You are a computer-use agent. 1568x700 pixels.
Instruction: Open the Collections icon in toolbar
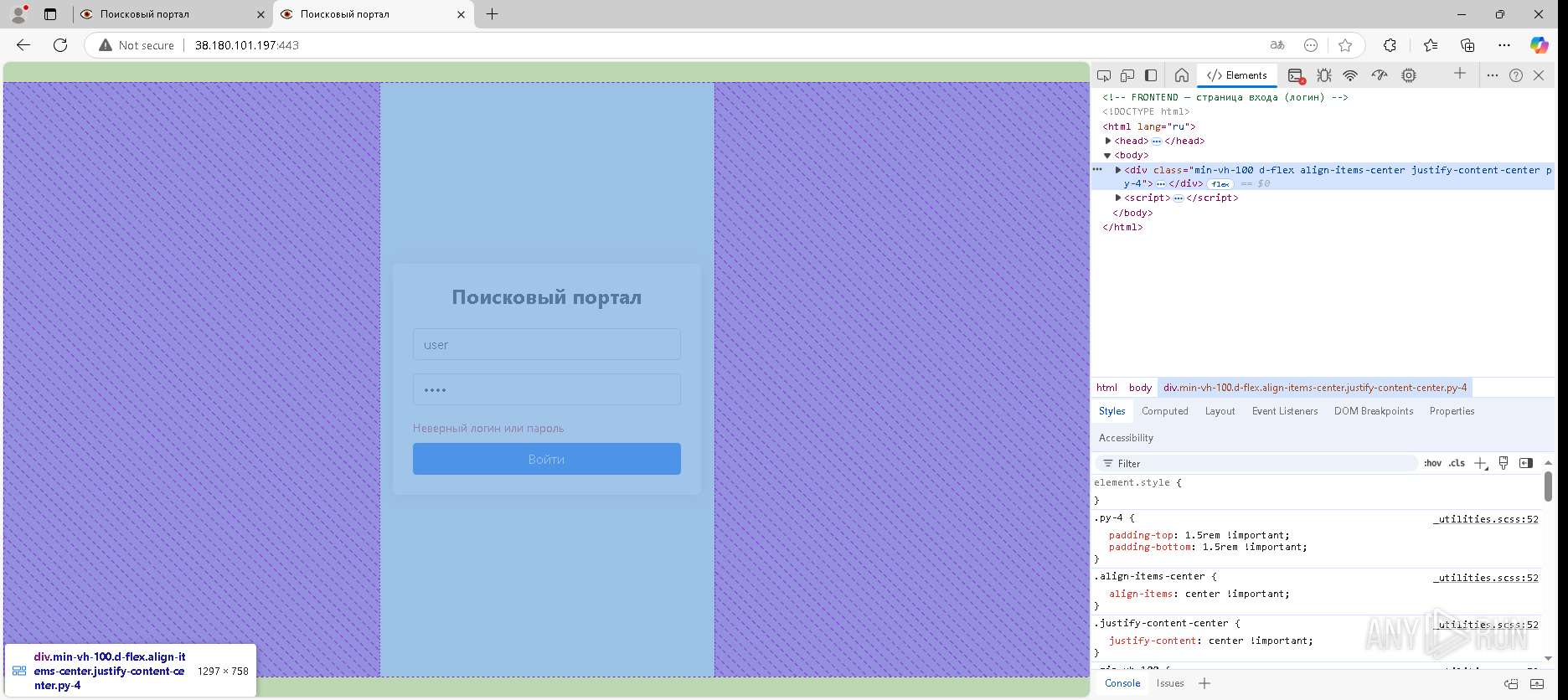click(x=1467, y=45)
